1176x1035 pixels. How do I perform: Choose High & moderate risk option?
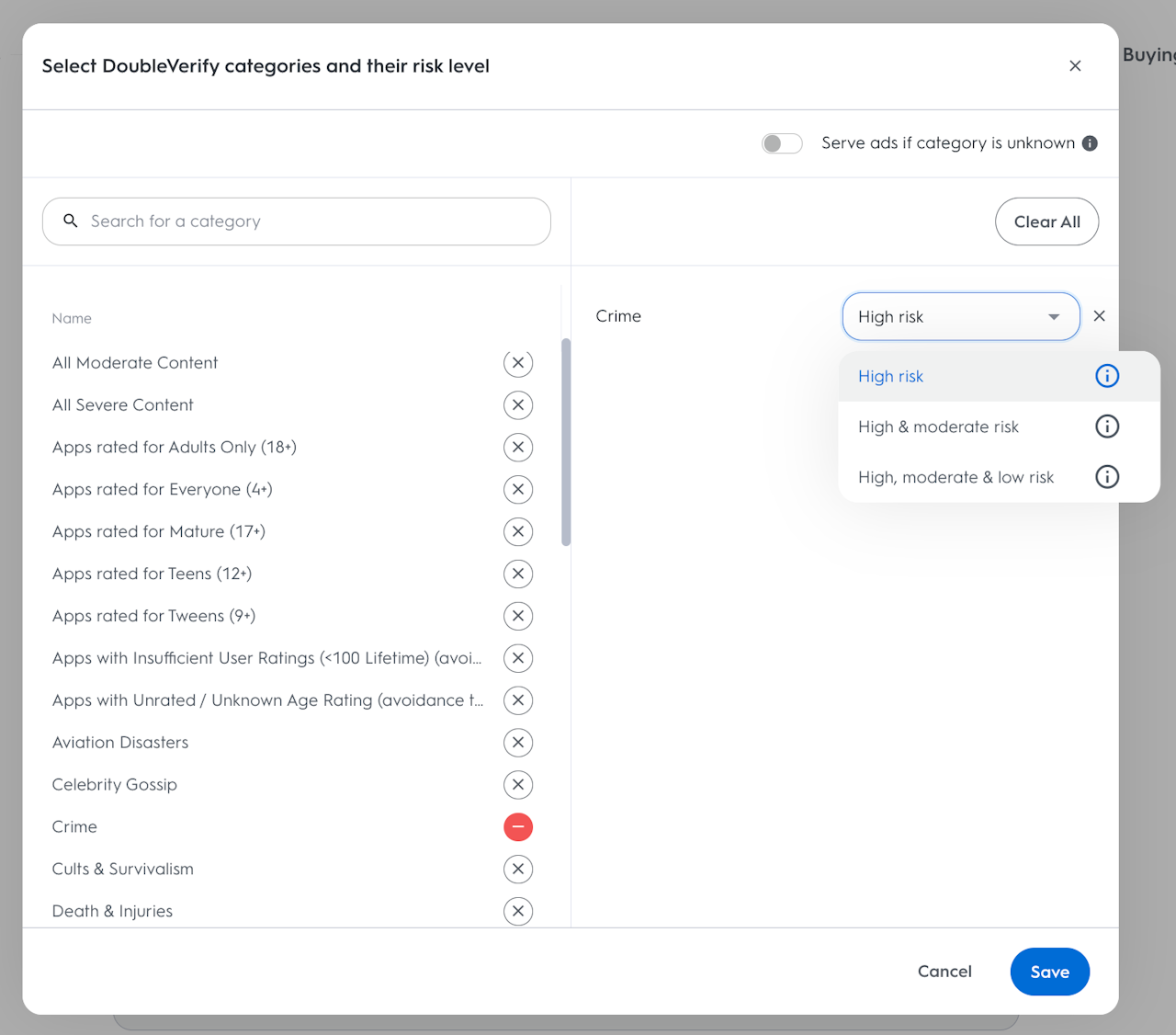(938, 427)
